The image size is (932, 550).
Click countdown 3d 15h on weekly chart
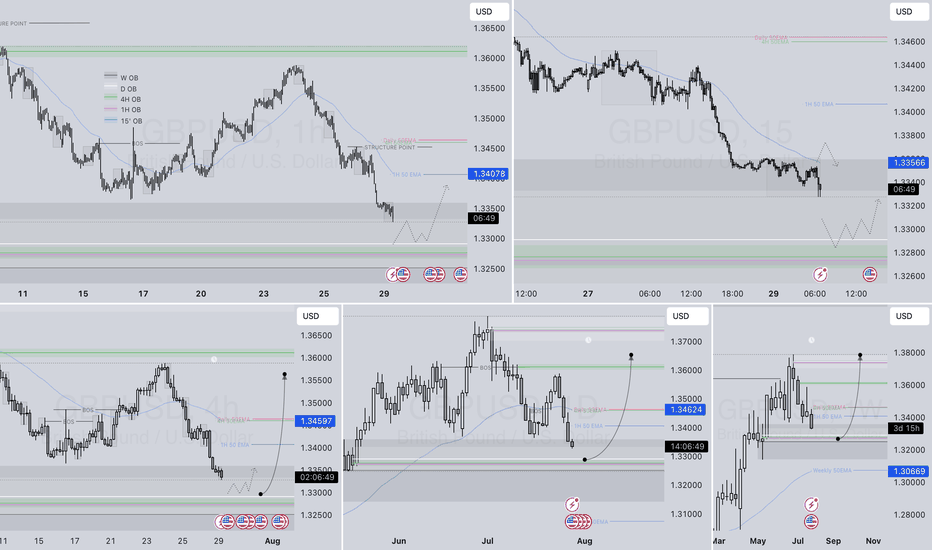[x=906, y=428]
